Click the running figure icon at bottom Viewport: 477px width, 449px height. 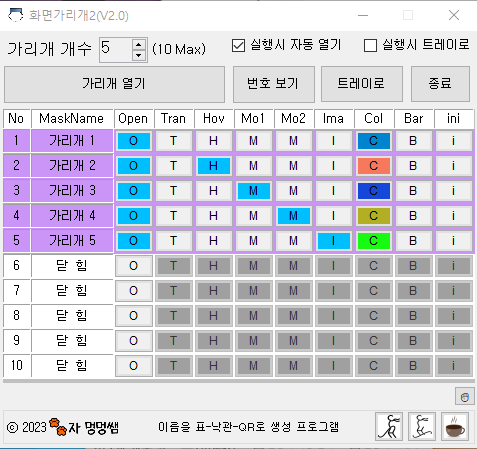coord(389,427)
